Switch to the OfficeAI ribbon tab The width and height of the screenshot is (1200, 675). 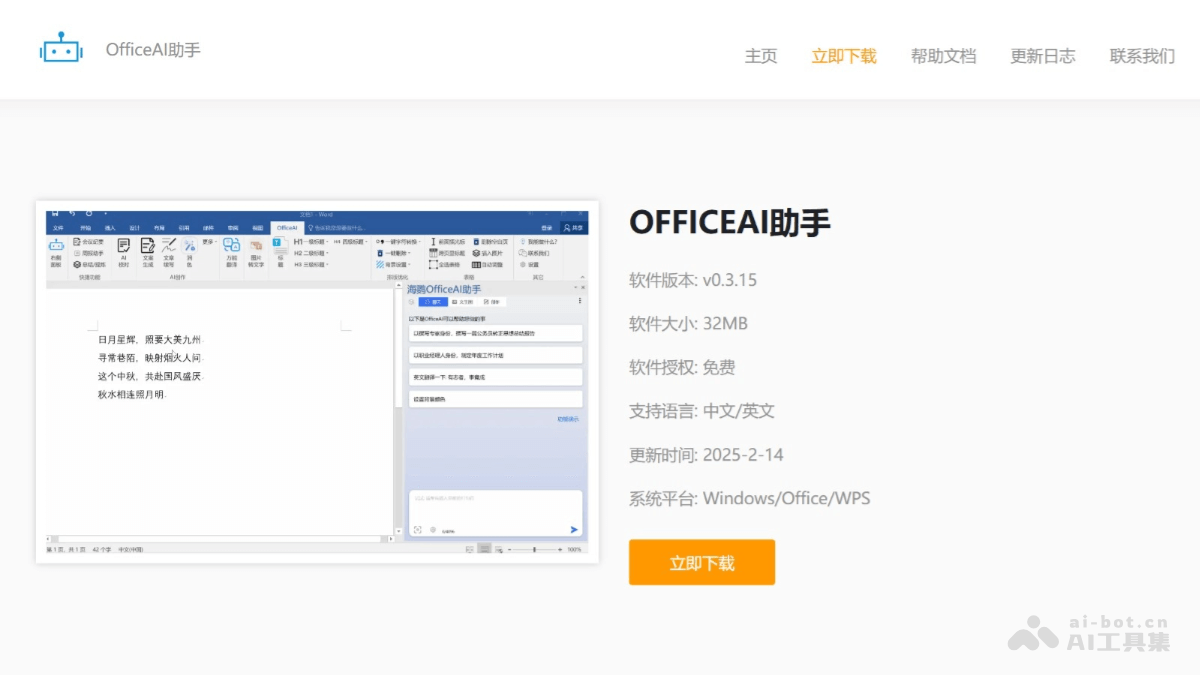288,228
